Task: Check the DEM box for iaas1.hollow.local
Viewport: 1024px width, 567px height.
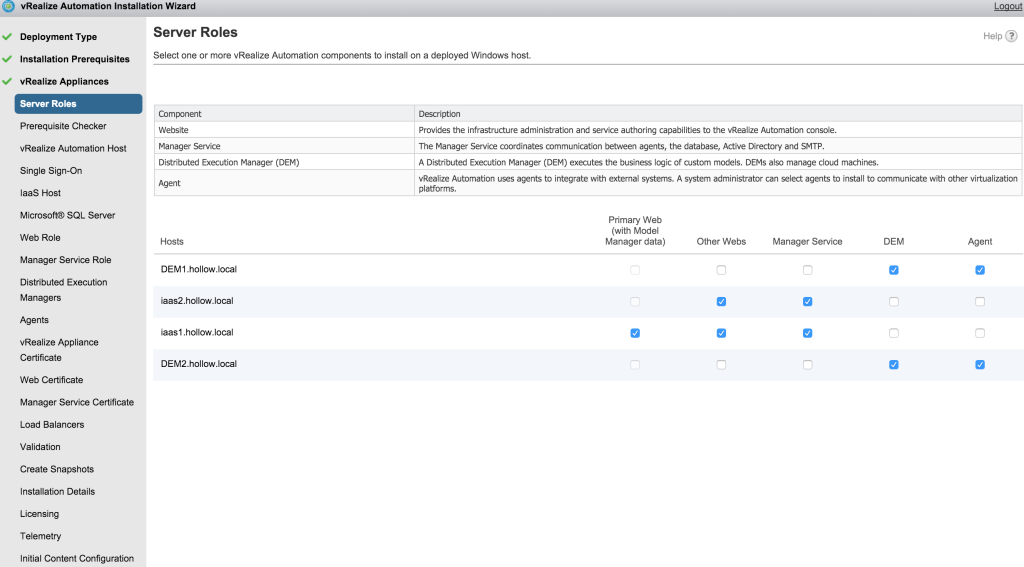Action: point(893,333)
